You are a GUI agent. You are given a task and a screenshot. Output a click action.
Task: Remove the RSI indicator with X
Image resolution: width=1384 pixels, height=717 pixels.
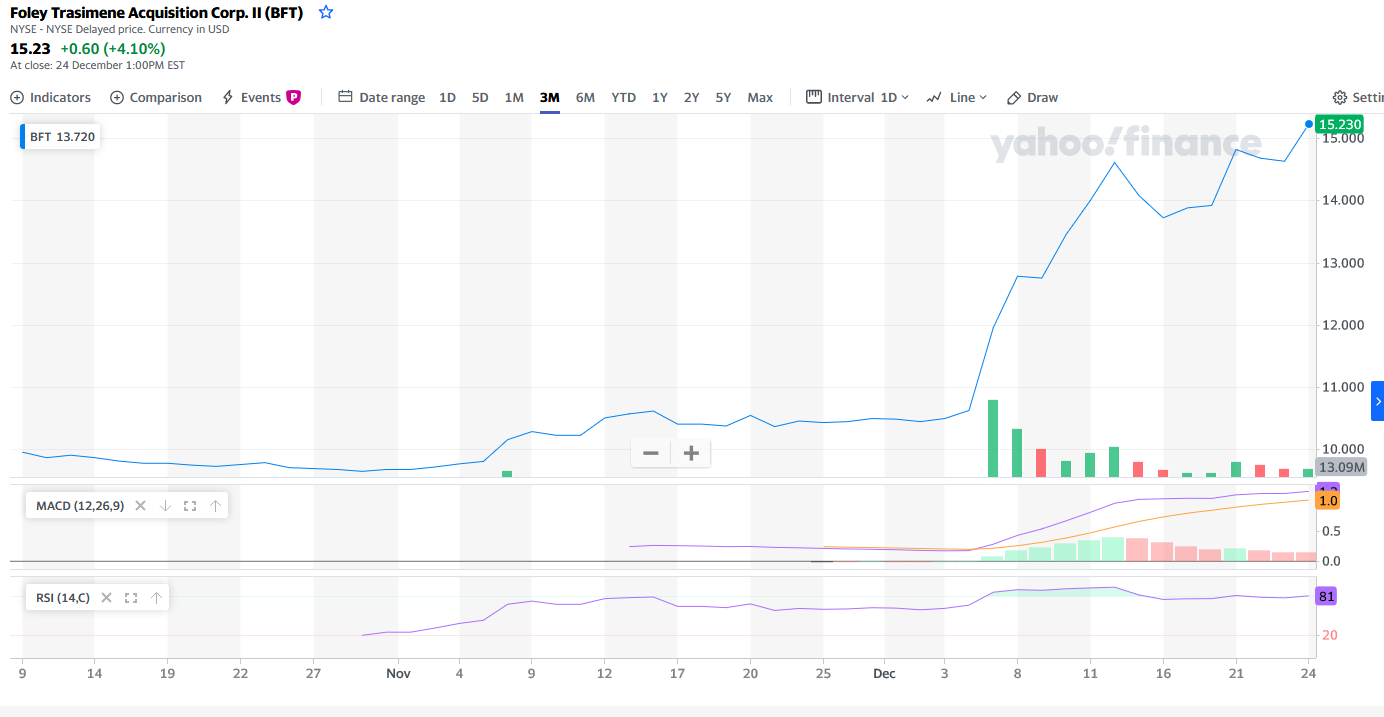point(106,598)
